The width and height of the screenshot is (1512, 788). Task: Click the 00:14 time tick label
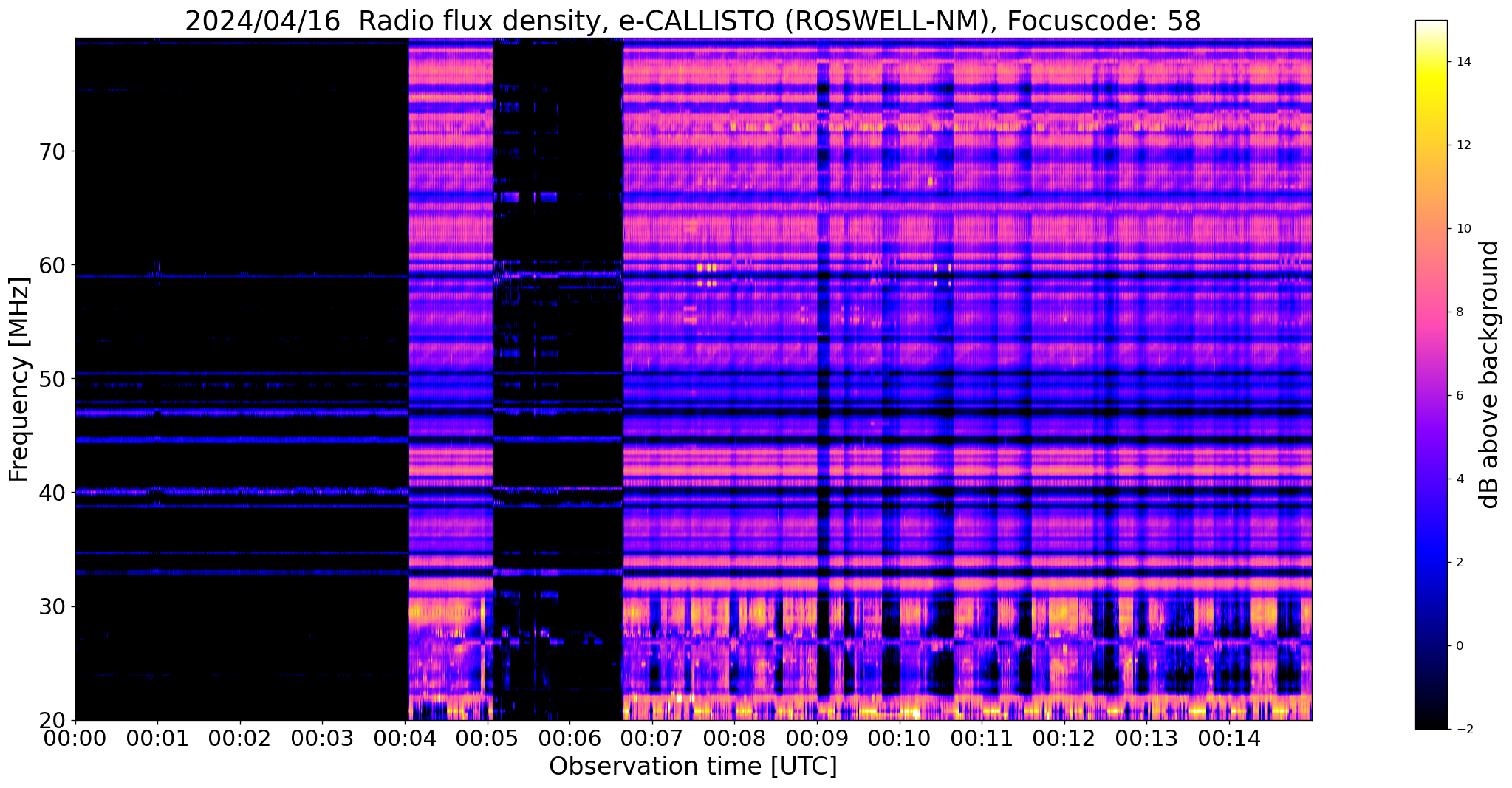(x=1228, y=737)
